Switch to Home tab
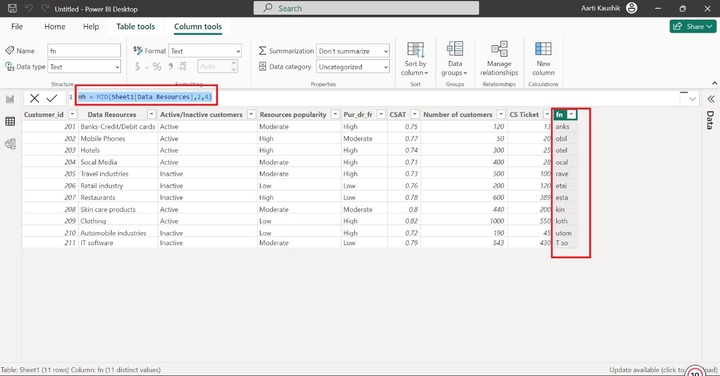 [55, 27]
